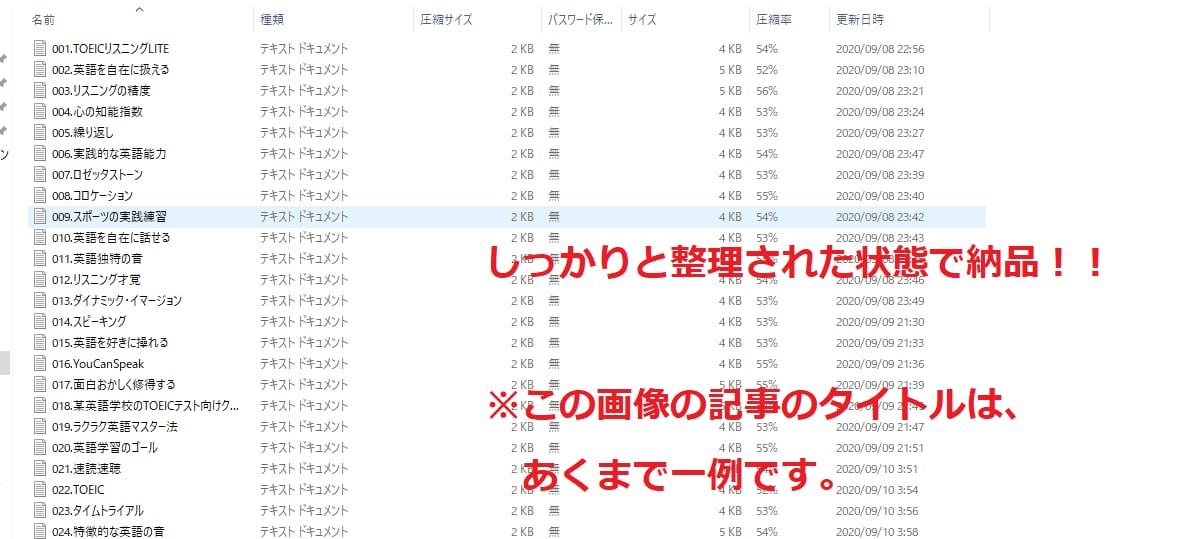Screen dimensions: 1195x539
Task: Click the file icon of 017.面白おかしく修得する
Action: [x=40, y=384]
